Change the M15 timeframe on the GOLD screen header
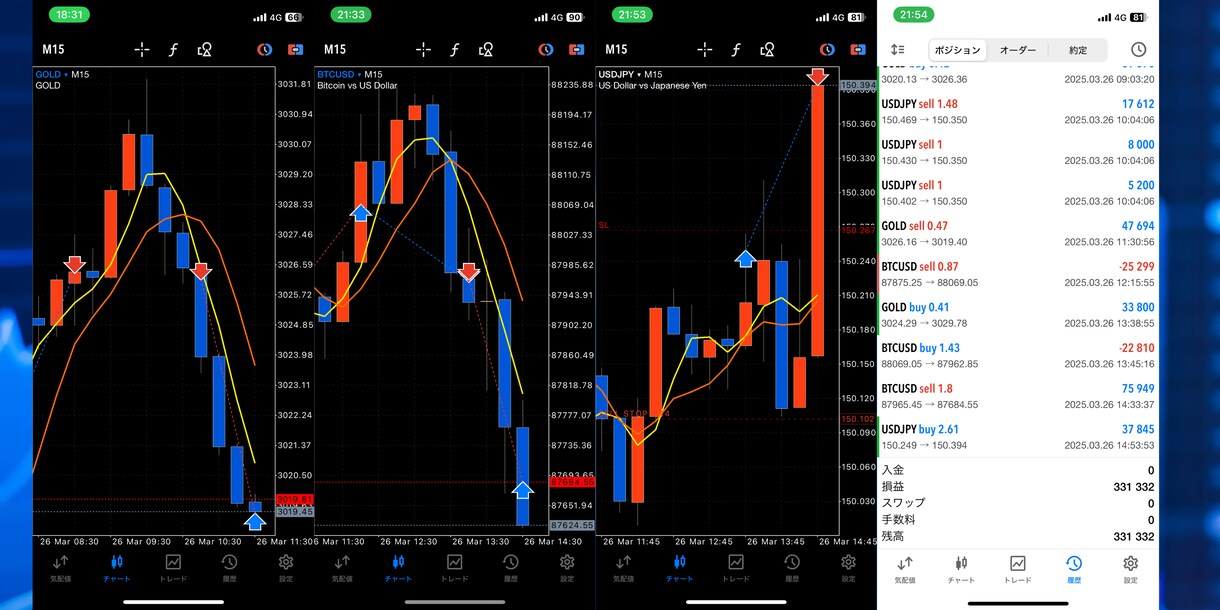The width and height of the screenshot is (1220, 610). pyautogui.click(x=53, y=49)
